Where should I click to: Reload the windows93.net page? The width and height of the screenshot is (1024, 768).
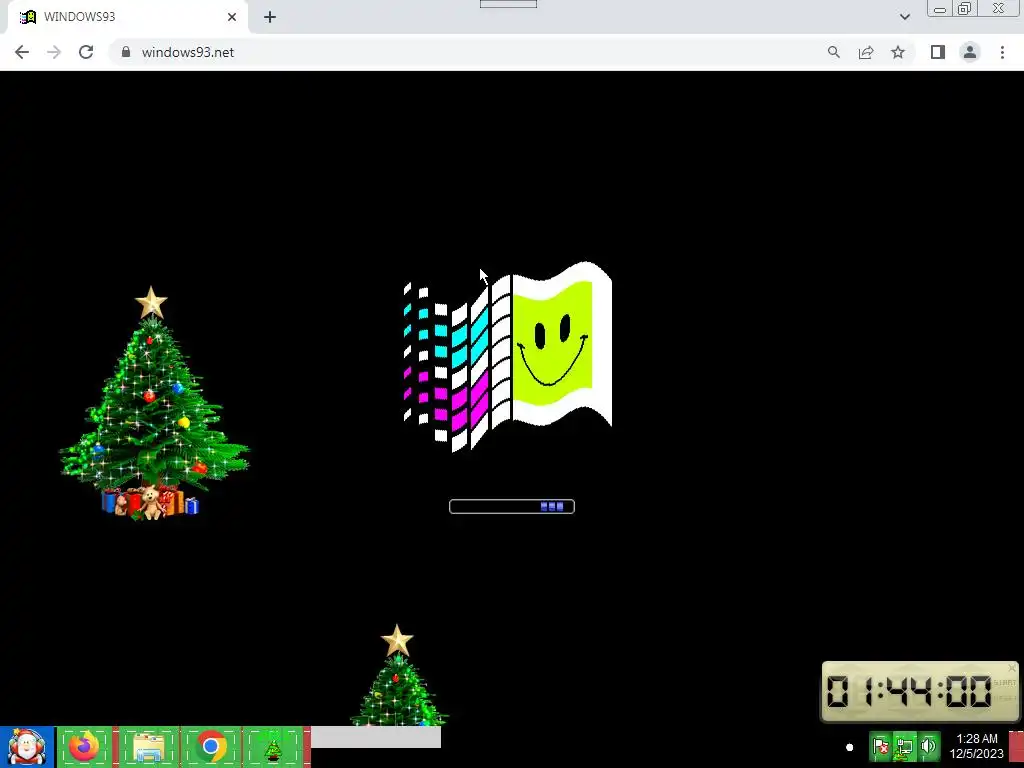(x=86, y=52)
